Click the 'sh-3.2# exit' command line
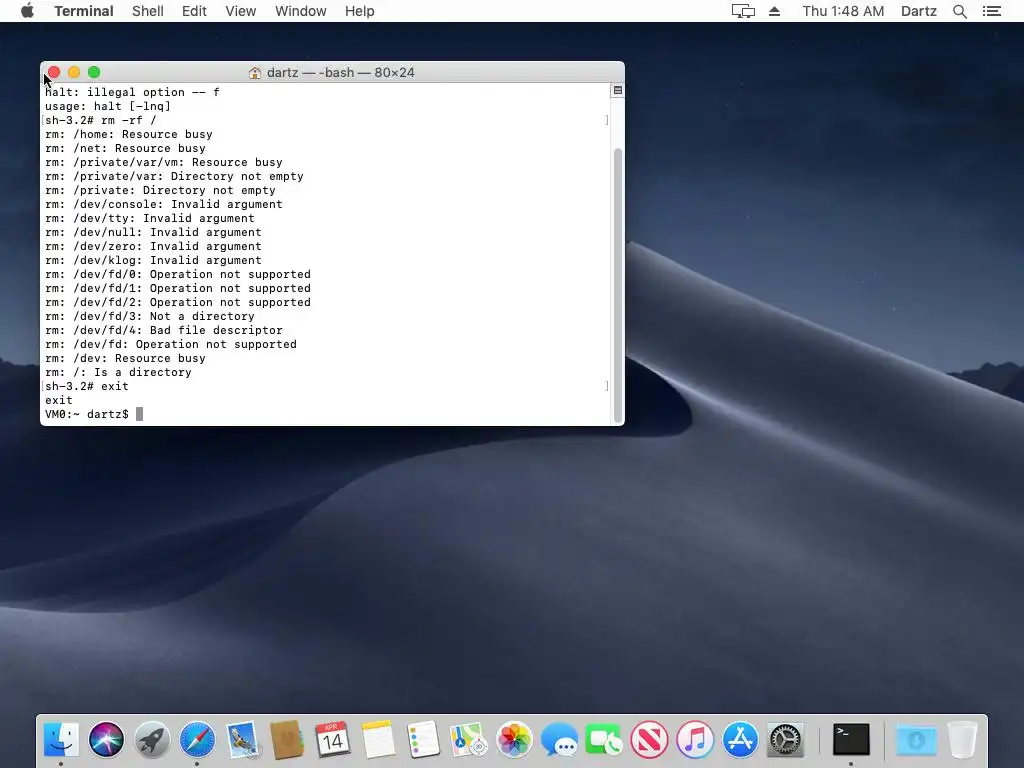 [87, 387]
